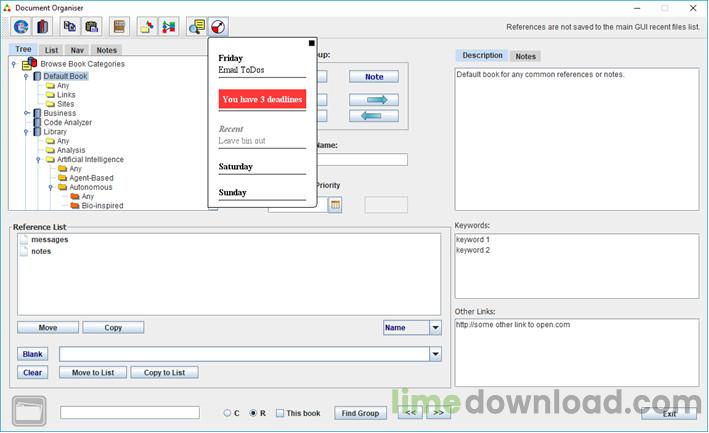Select the messages item in Reference List
This screenshot has width=709, height=433.
[49, 240]
